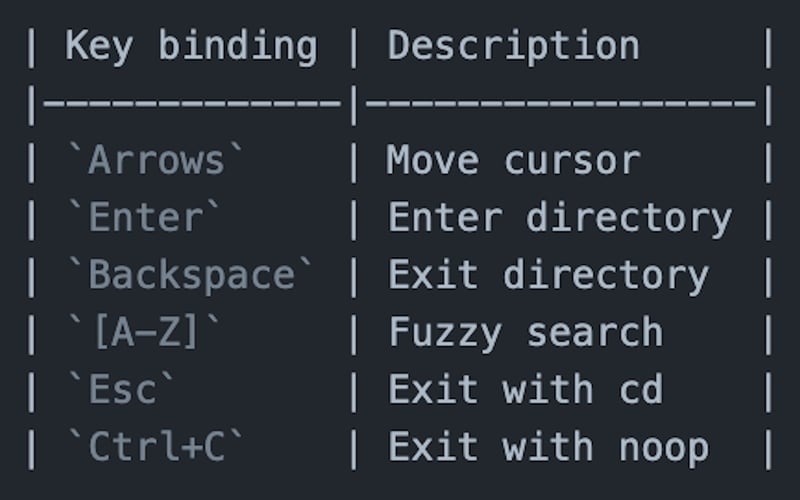
Task: Click the "Move cursor" description text
Action: point(513,160)
